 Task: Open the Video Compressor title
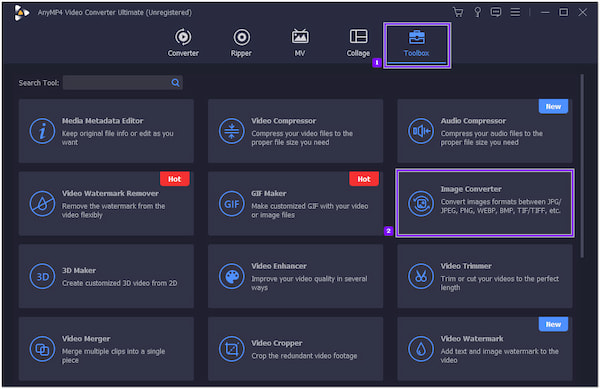pyautogui.click(x=284, y=121)
